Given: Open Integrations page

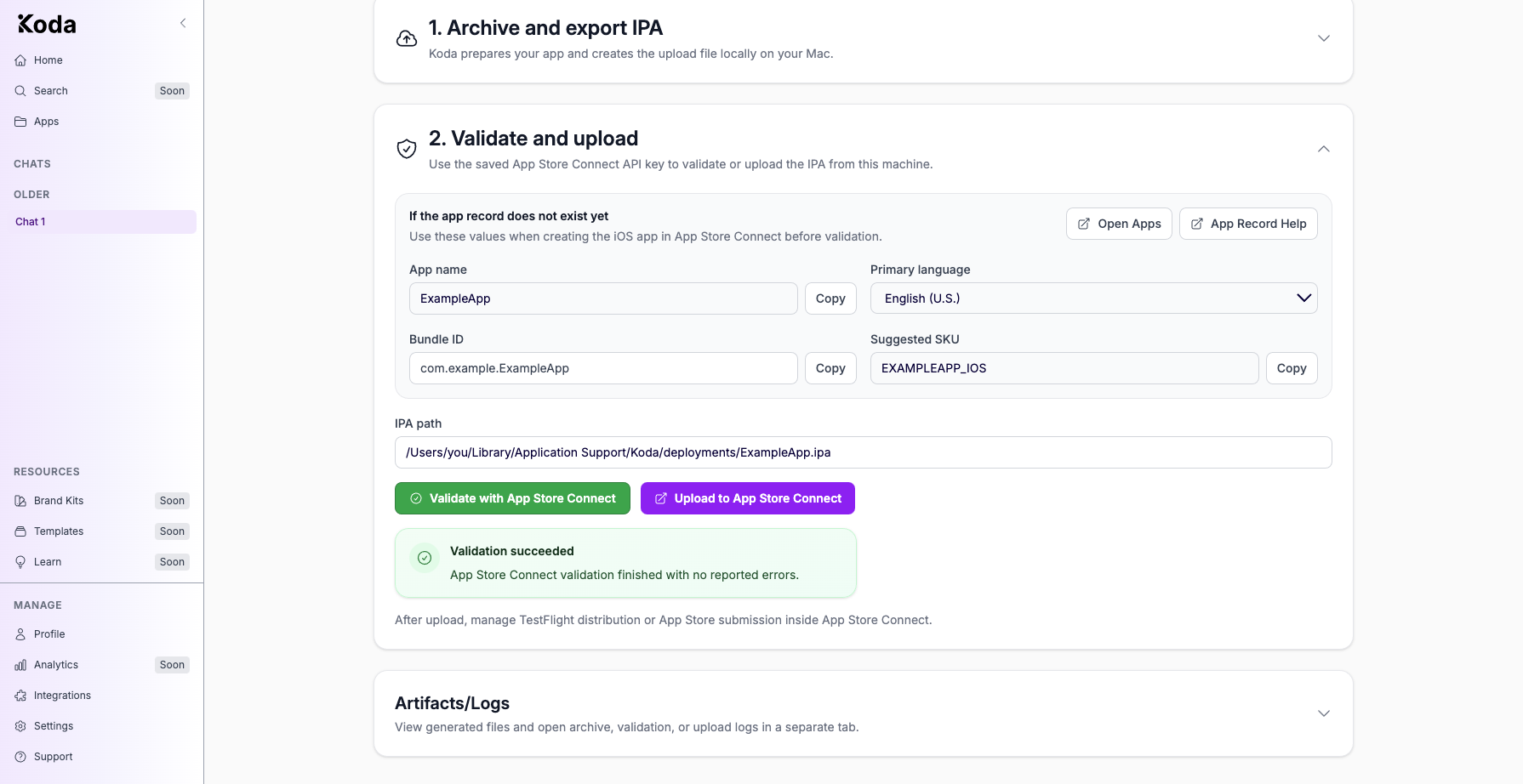Looking at the screenshot, I should click(x=101, y=696).
